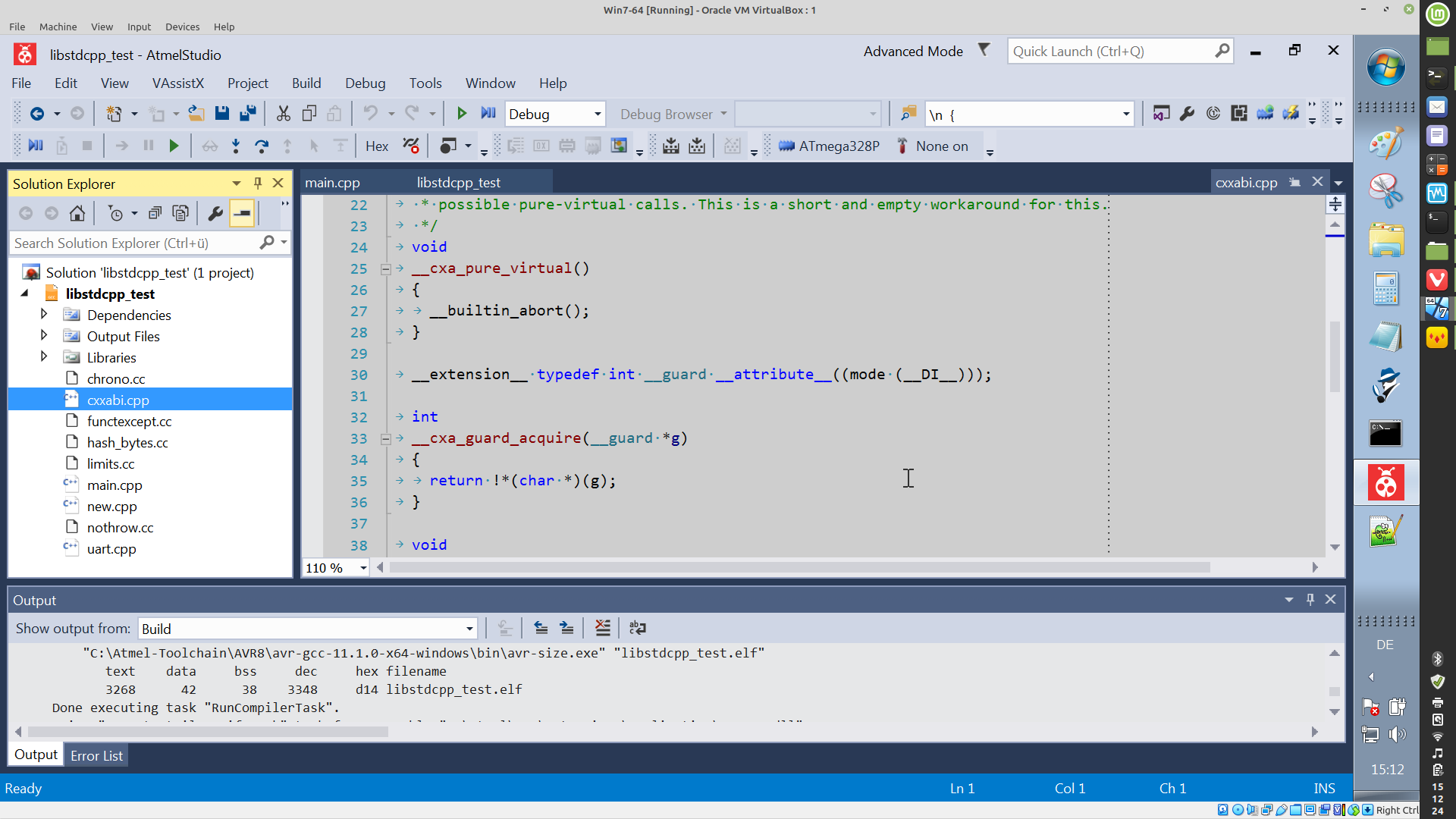Toggle the Pending Changes Filter clock icon

(x=116, y=213)
